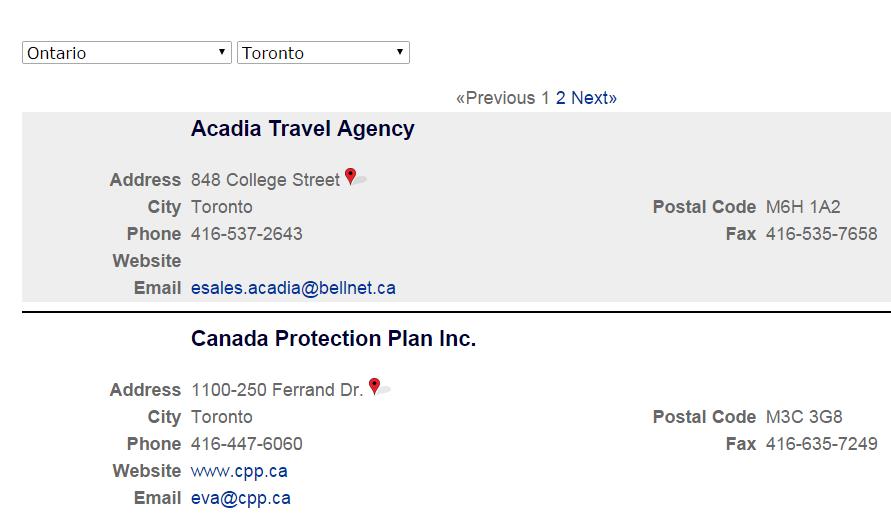Expand the Toronto city dropdown
Image resolution: width=891 pixels, height=515 pixels.
coord(323,53)
